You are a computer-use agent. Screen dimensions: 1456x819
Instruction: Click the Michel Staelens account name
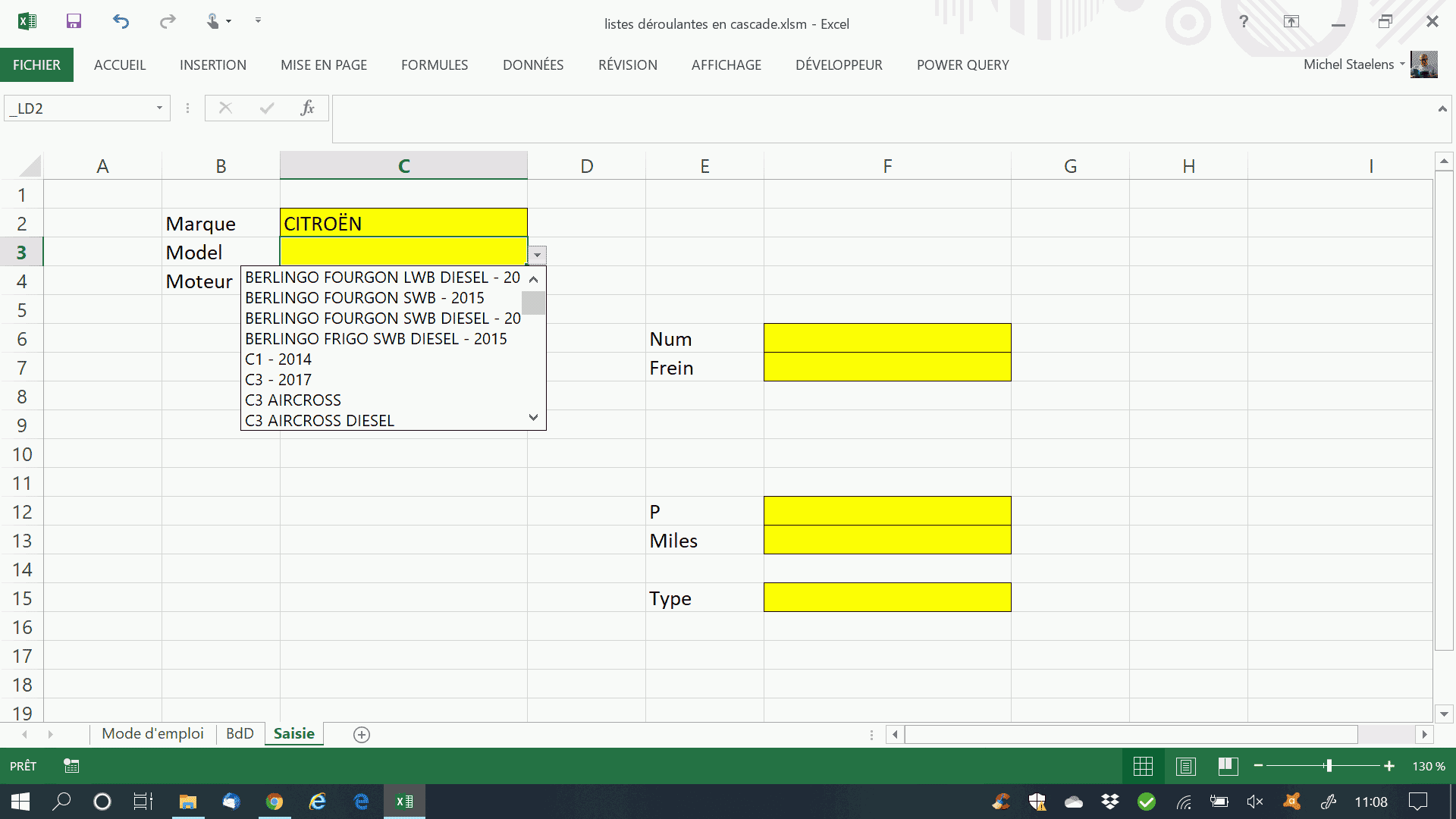click(x=1350, y=64)
